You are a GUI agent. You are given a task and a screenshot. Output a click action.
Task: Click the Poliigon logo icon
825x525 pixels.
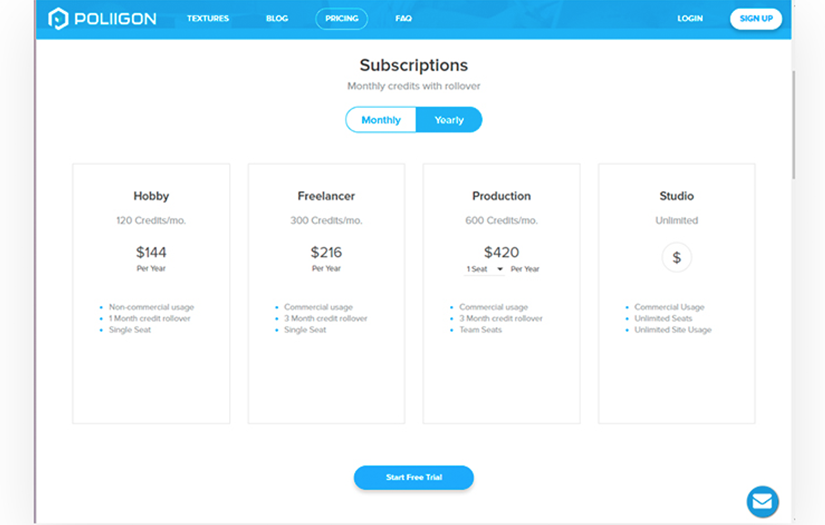click(x=58, y=18)
